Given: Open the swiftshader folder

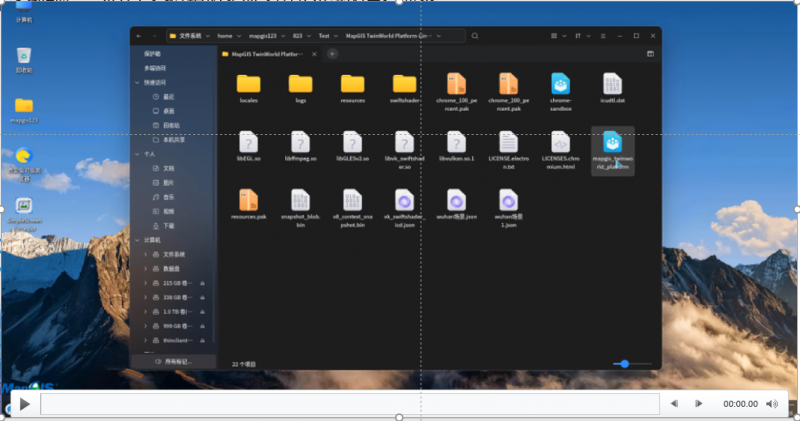Looking at the screenshot, I should point(405,88).
